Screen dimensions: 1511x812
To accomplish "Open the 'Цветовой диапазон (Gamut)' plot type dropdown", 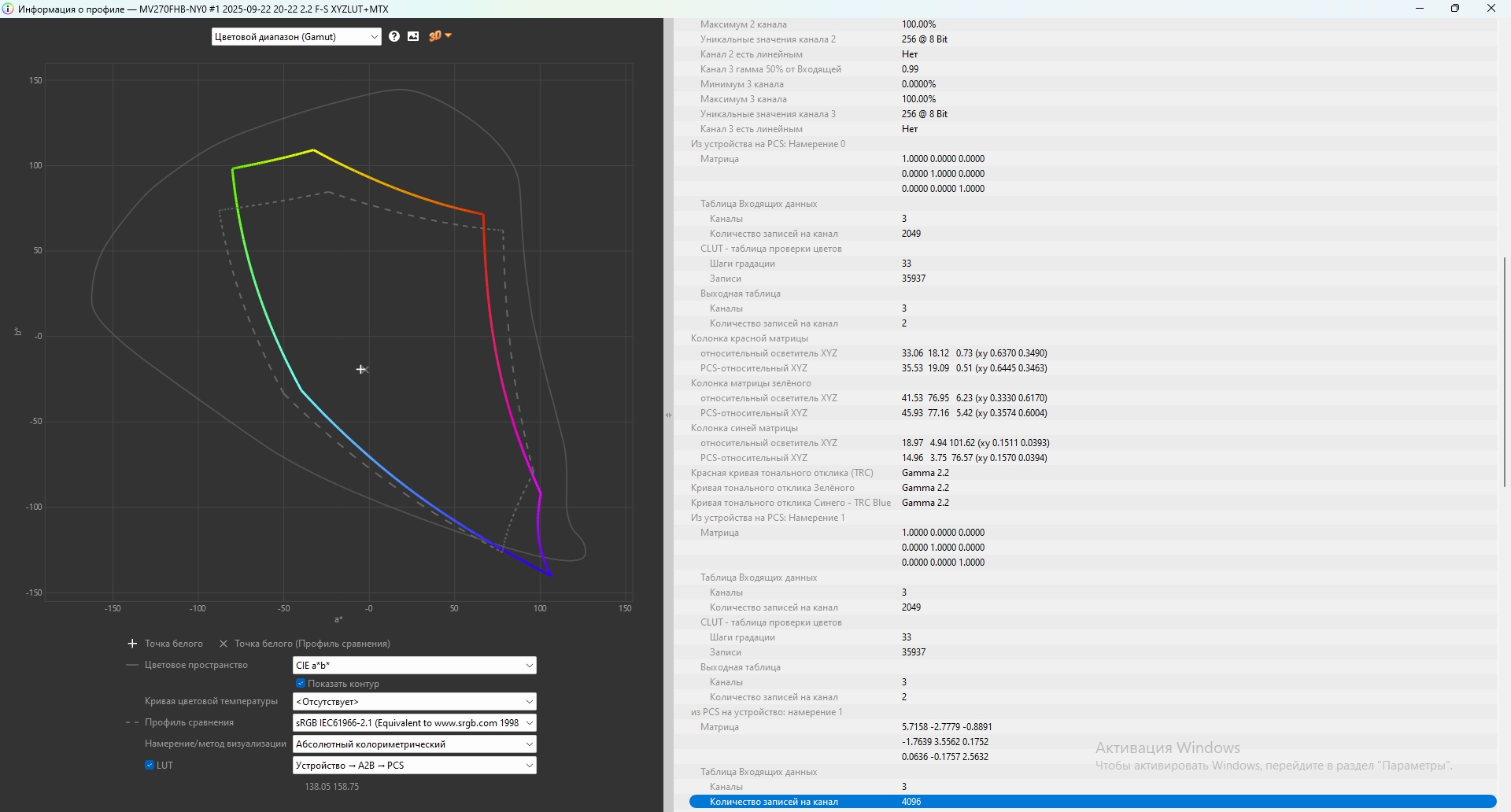I will (x=296, y=37).
